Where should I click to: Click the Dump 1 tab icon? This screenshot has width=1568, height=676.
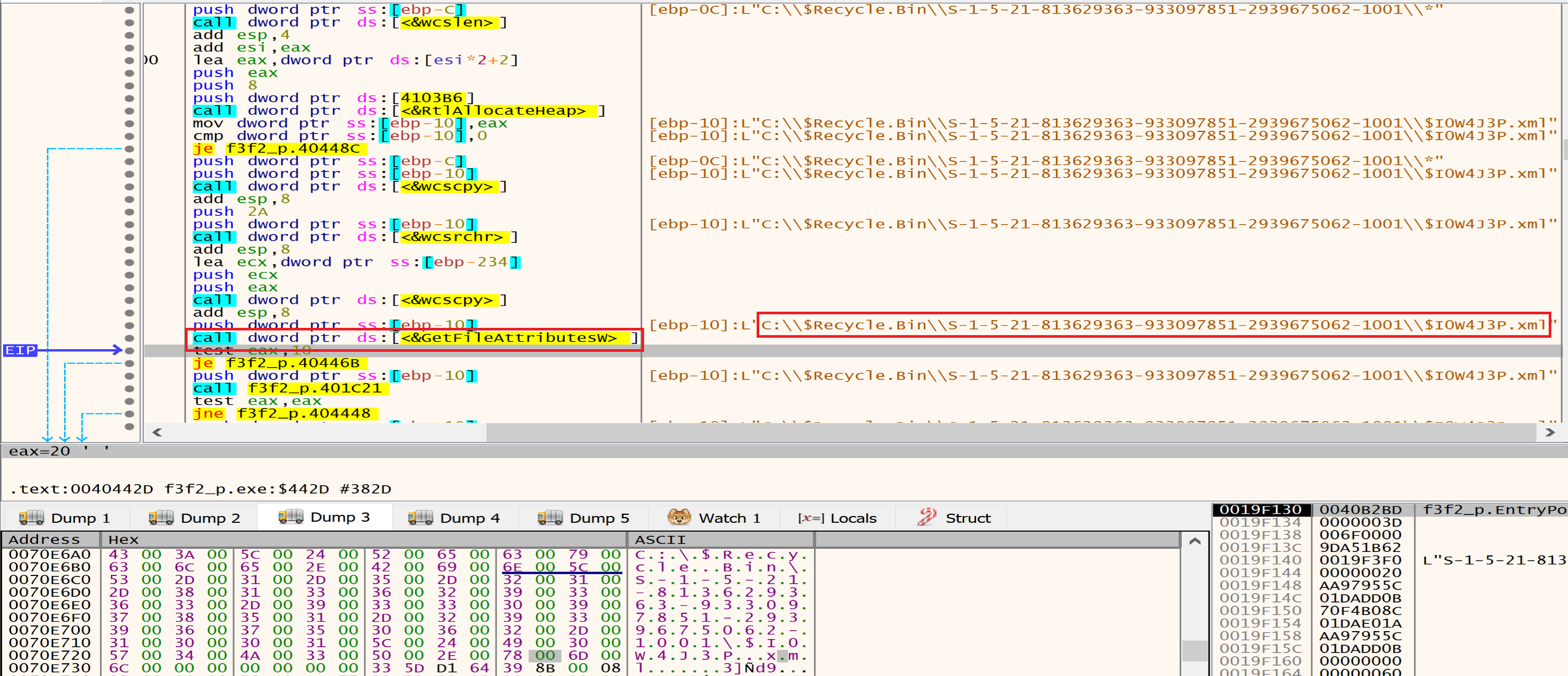(x=31, y=518)
